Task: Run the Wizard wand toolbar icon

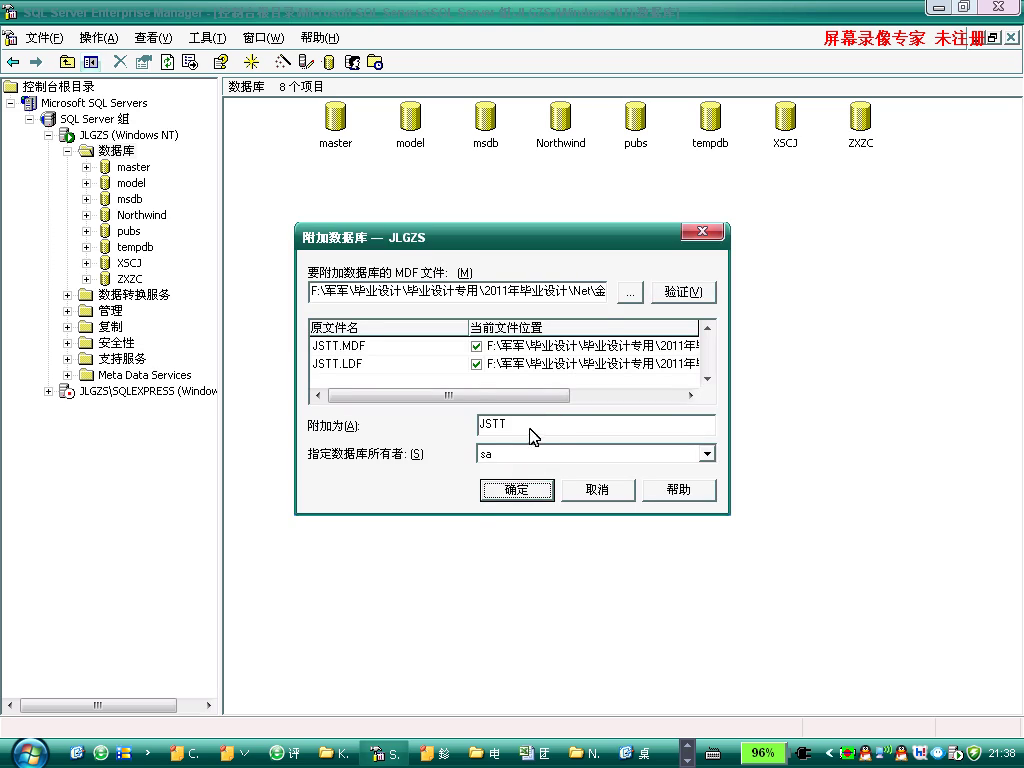Action: (x=283, y=62)
